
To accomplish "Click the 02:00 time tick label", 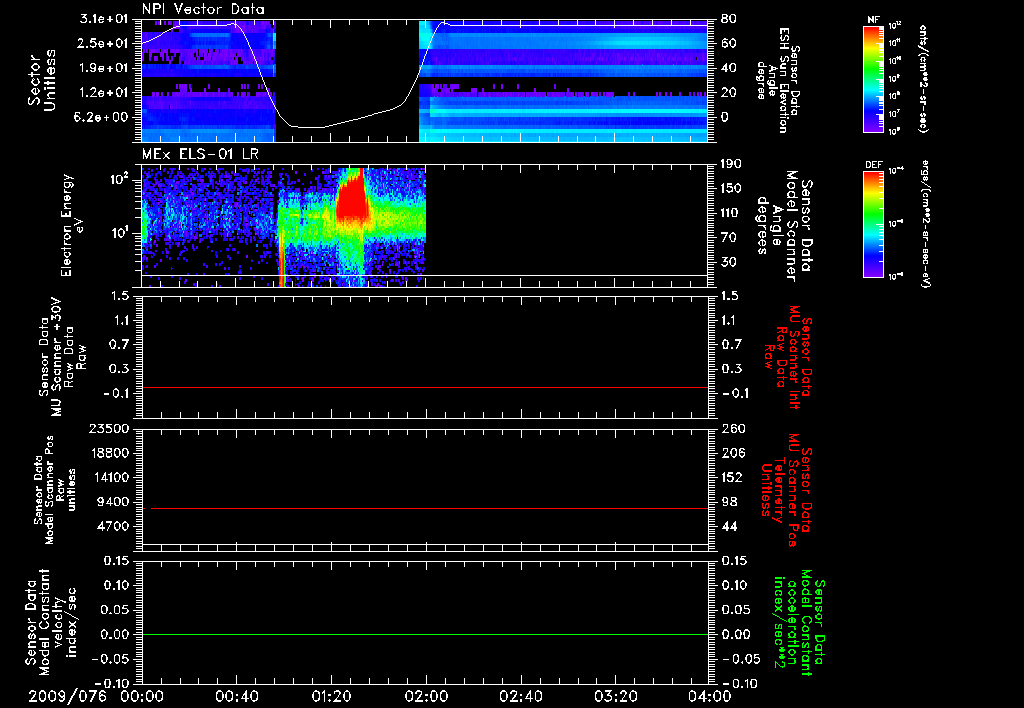I will point(426,696).
